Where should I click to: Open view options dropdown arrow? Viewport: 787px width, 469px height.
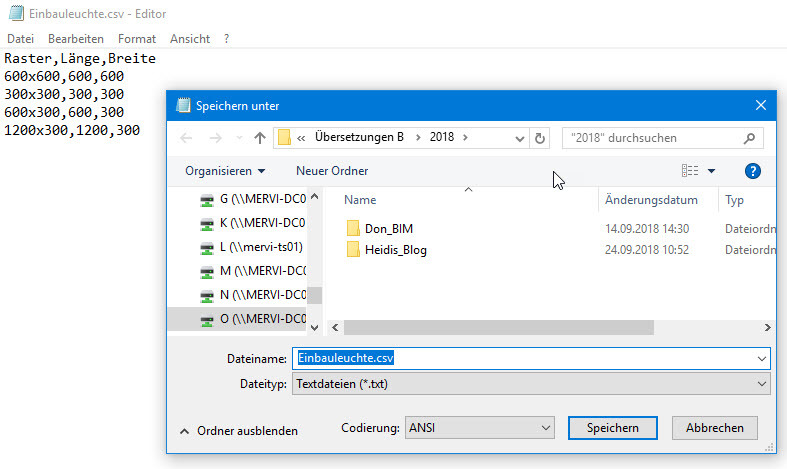711,171
